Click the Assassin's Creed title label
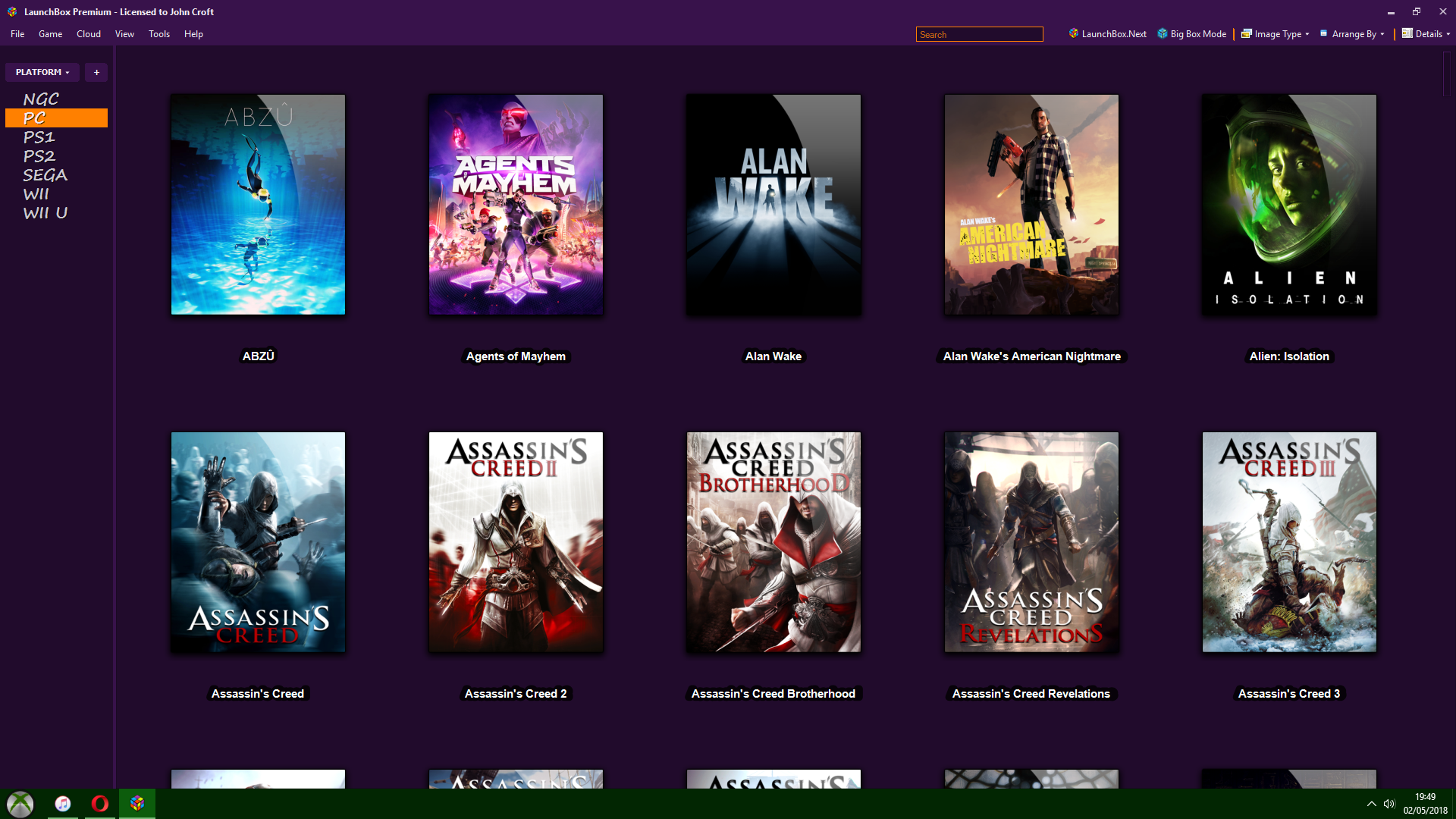This screenshot has height=819, width=1456. (x=258, y=694)
